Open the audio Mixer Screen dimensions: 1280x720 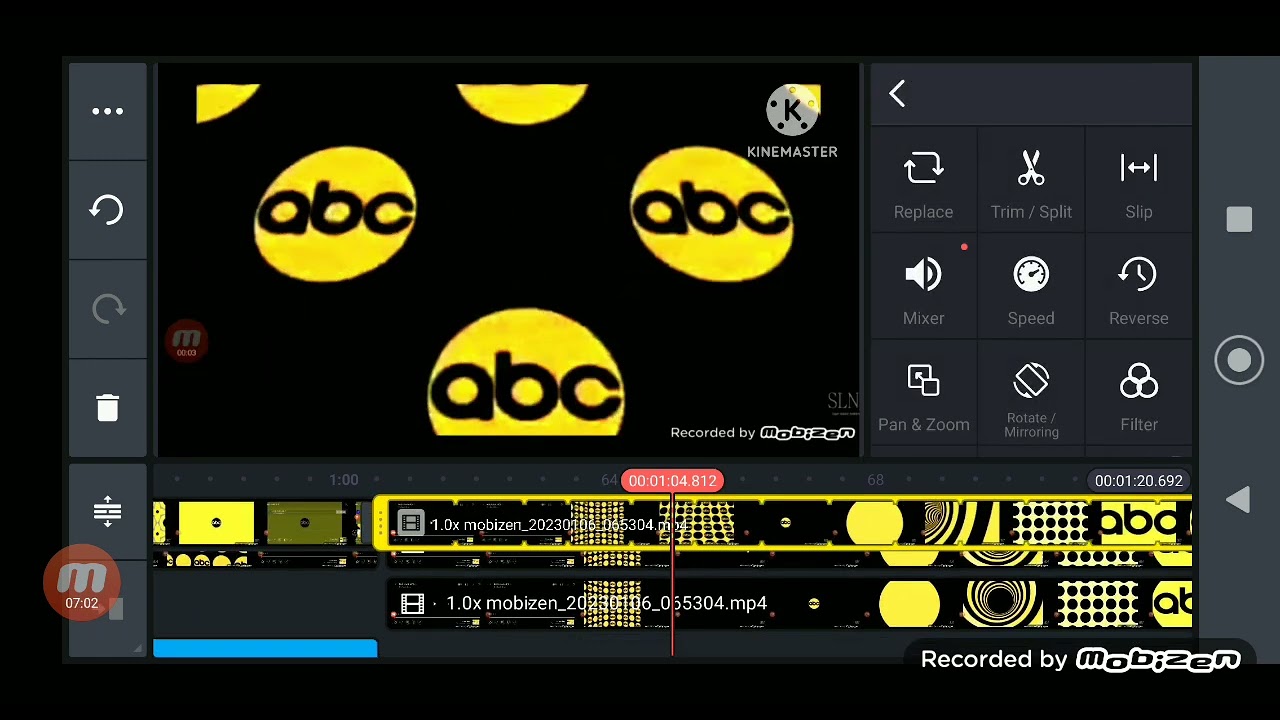923,291
